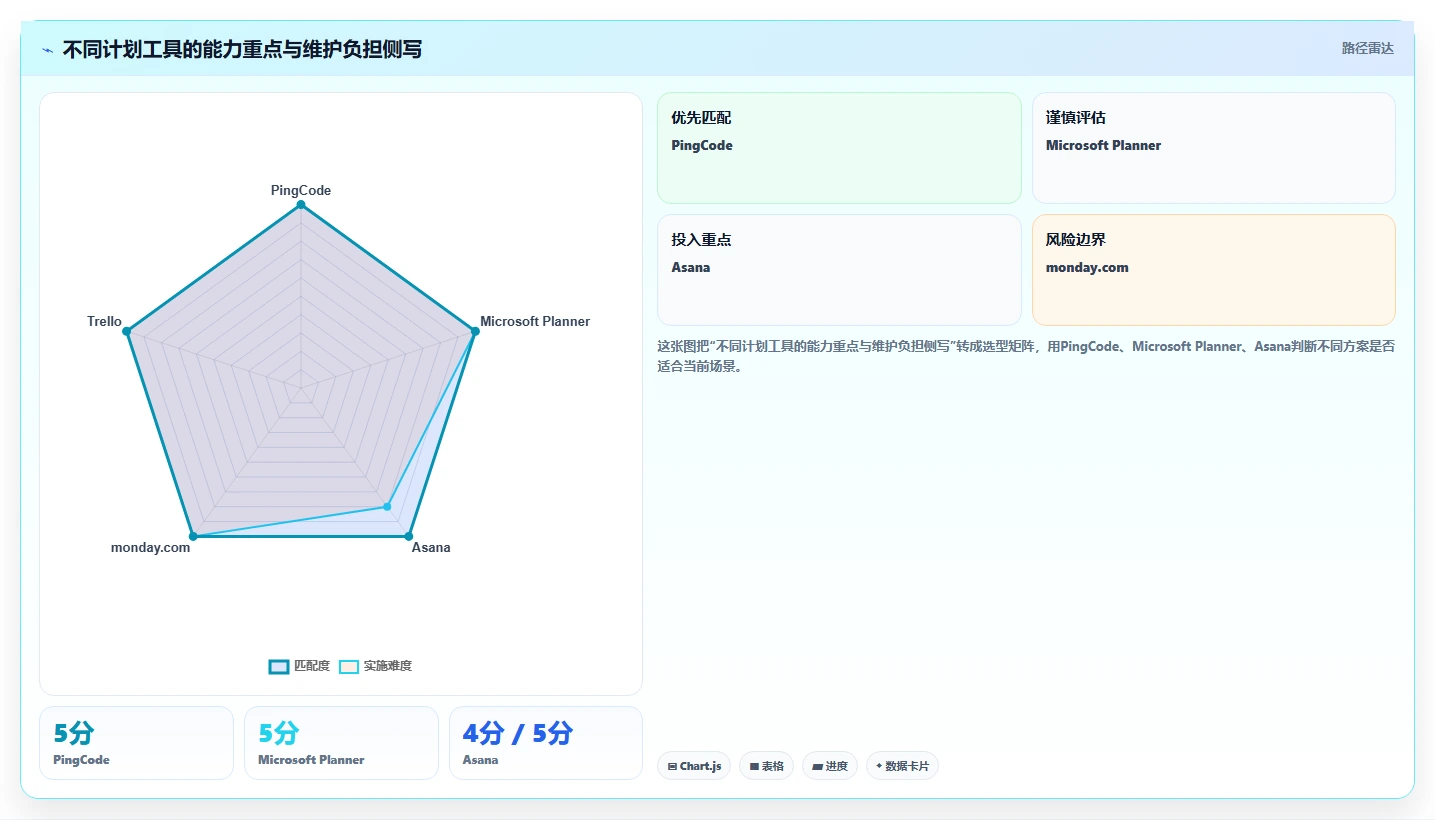This screenshot has width=1435, height=820.
Task: Click the 数据卡片 chip star icon
Action: [879, 766]
